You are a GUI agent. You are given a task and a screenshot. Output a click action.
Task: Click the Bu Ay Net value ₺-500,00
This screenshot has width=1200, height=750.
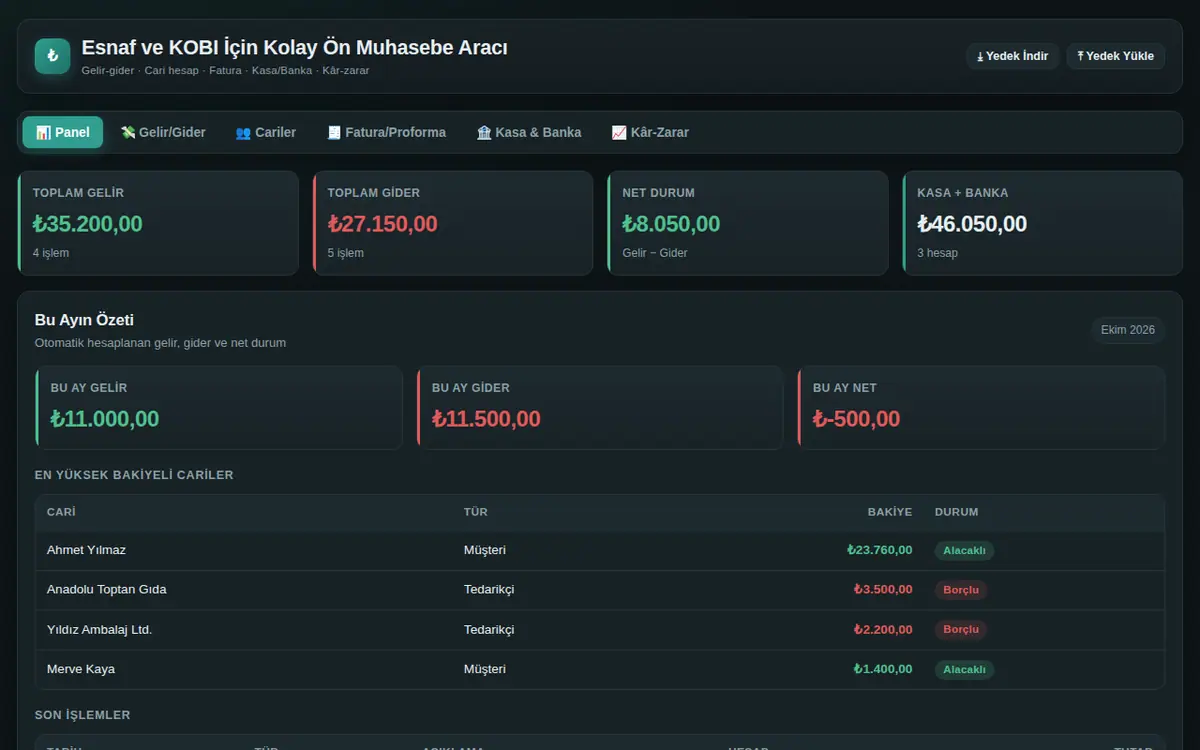(857, 419)
